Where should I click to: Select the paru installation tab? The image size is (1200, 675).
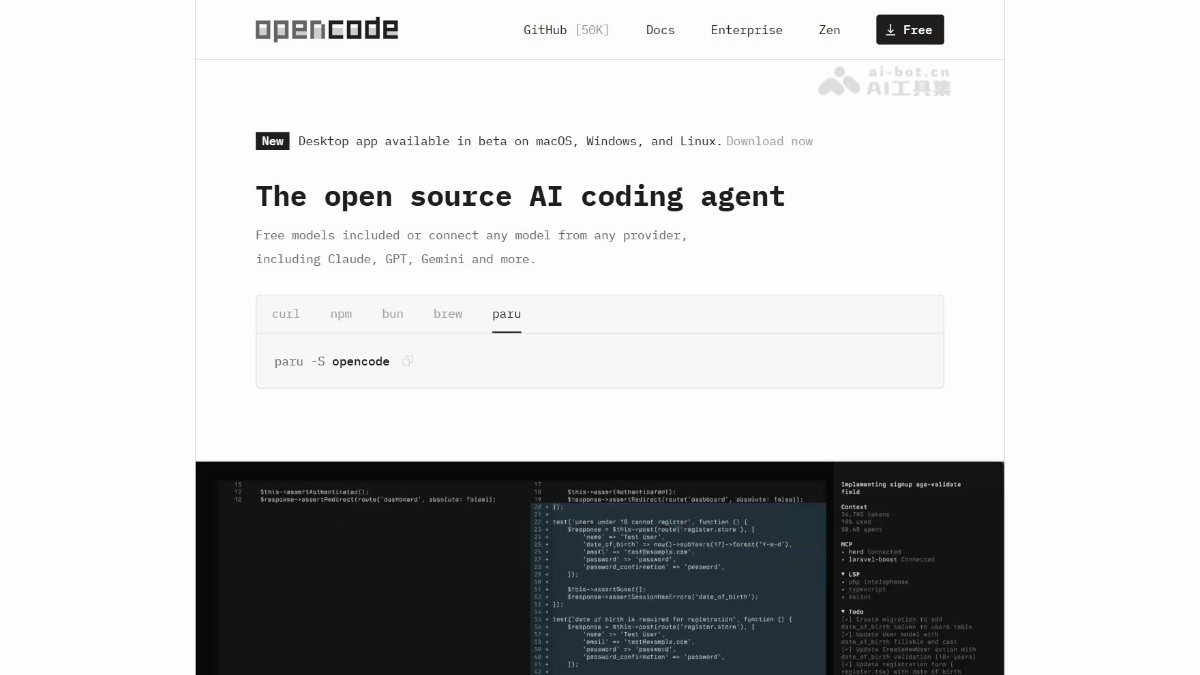[x=506, y=314]
